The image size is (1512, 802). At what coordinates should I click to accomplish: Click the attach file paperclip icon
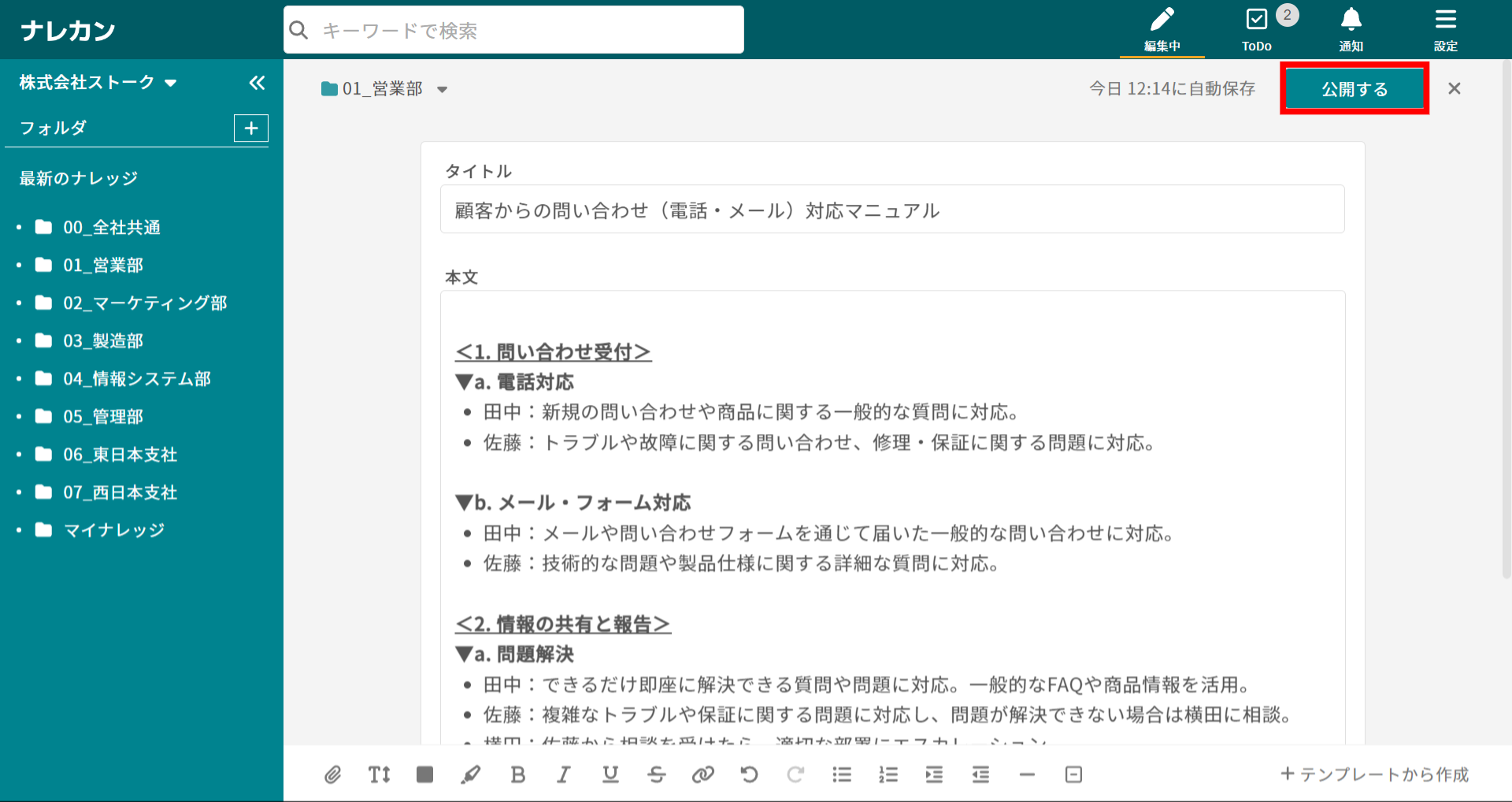click(x=333, y=775)
